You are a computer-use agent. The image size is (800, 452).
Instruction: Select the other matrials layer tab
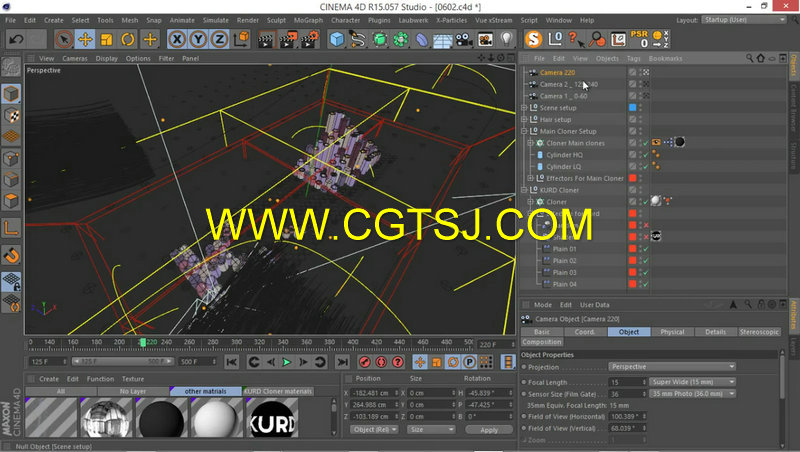click(x=206, y=391)
